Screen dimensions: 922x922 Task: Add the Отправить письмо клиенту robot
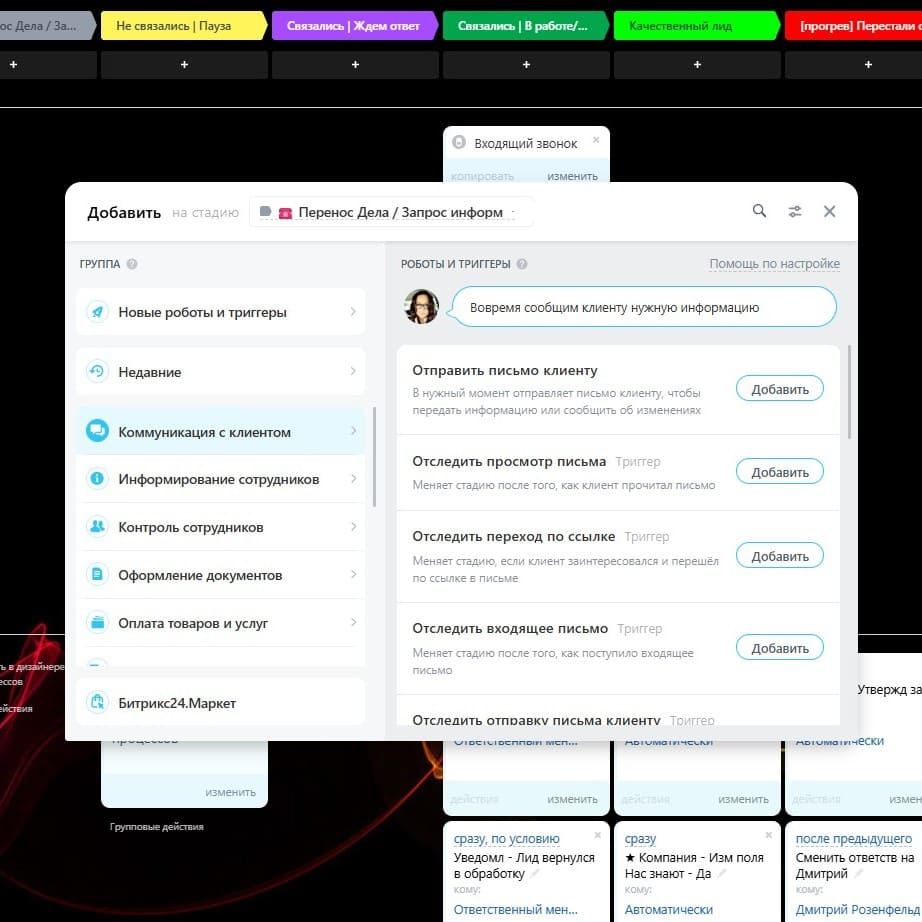780,389
